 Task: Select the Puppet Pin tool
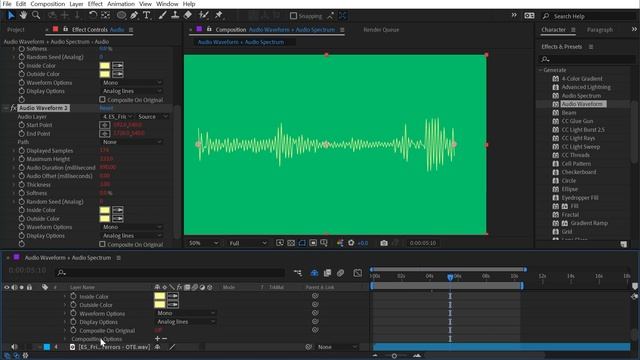(x=219, y=16)
